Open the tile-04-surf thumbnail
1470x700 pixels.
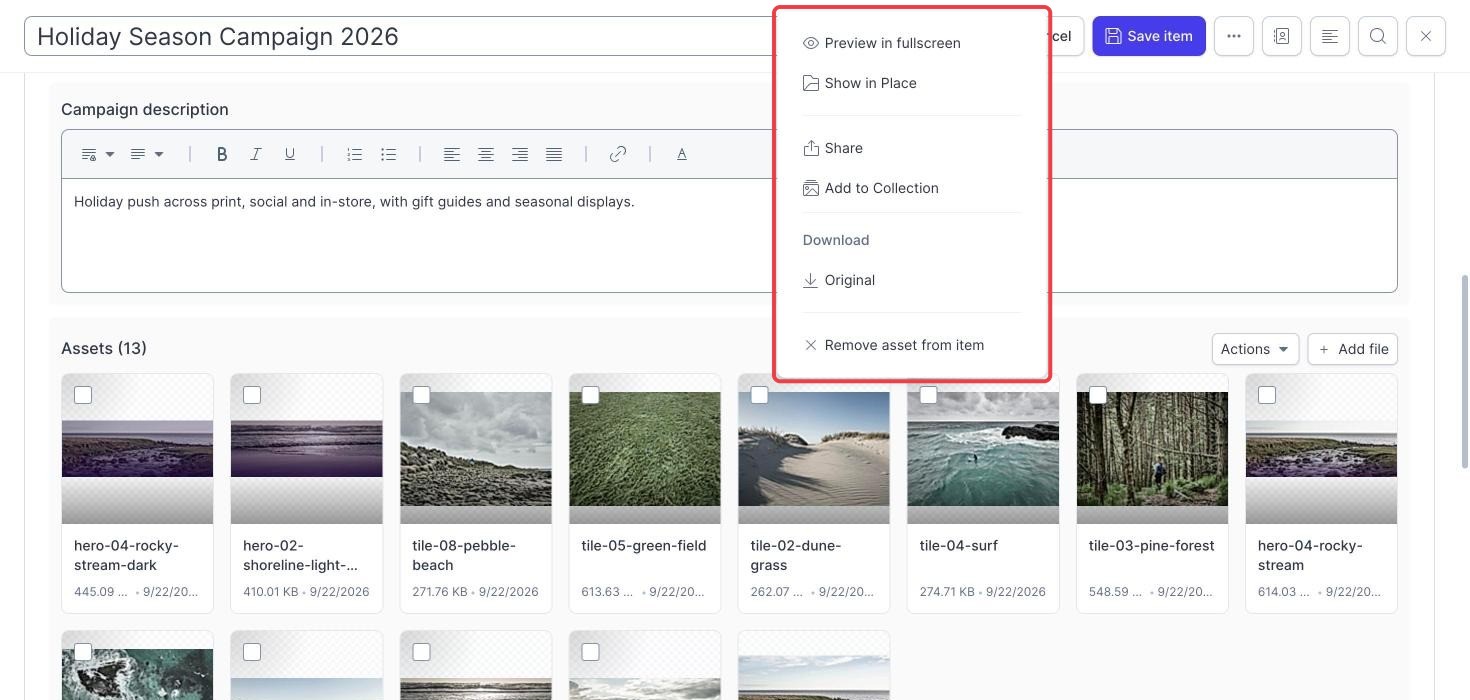tap(983, 449)
